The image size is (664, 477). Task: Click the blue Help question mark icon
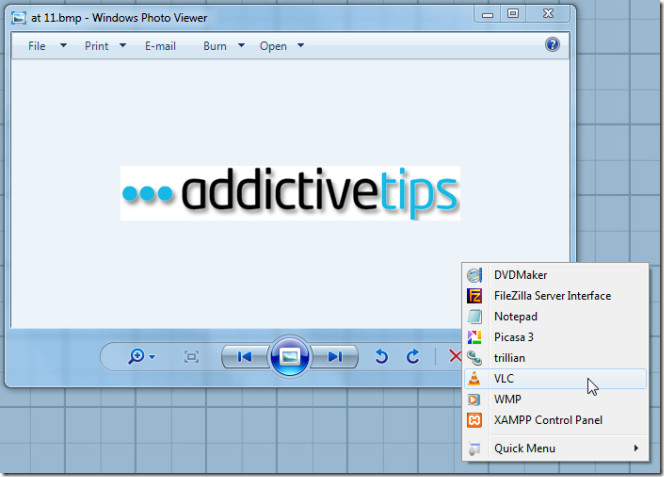tap(552, 44)
